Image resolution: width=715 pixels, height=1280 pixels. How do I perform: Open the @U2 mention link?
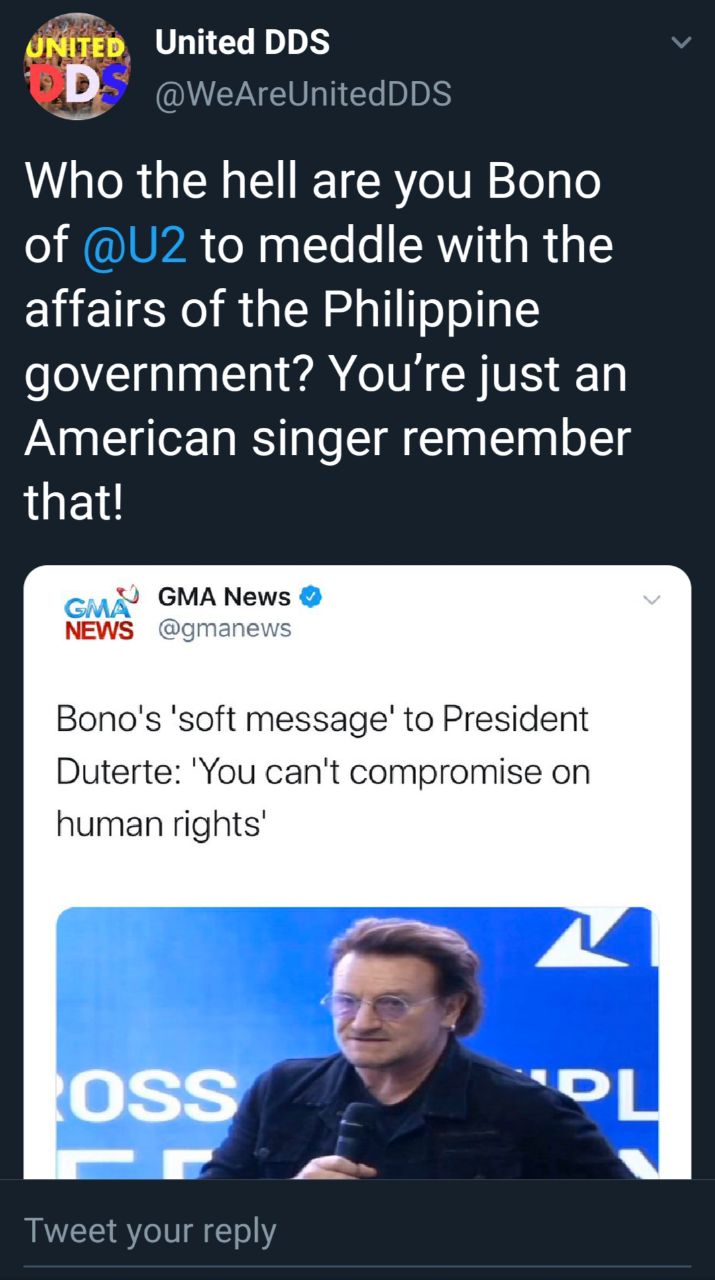[146, 244]
